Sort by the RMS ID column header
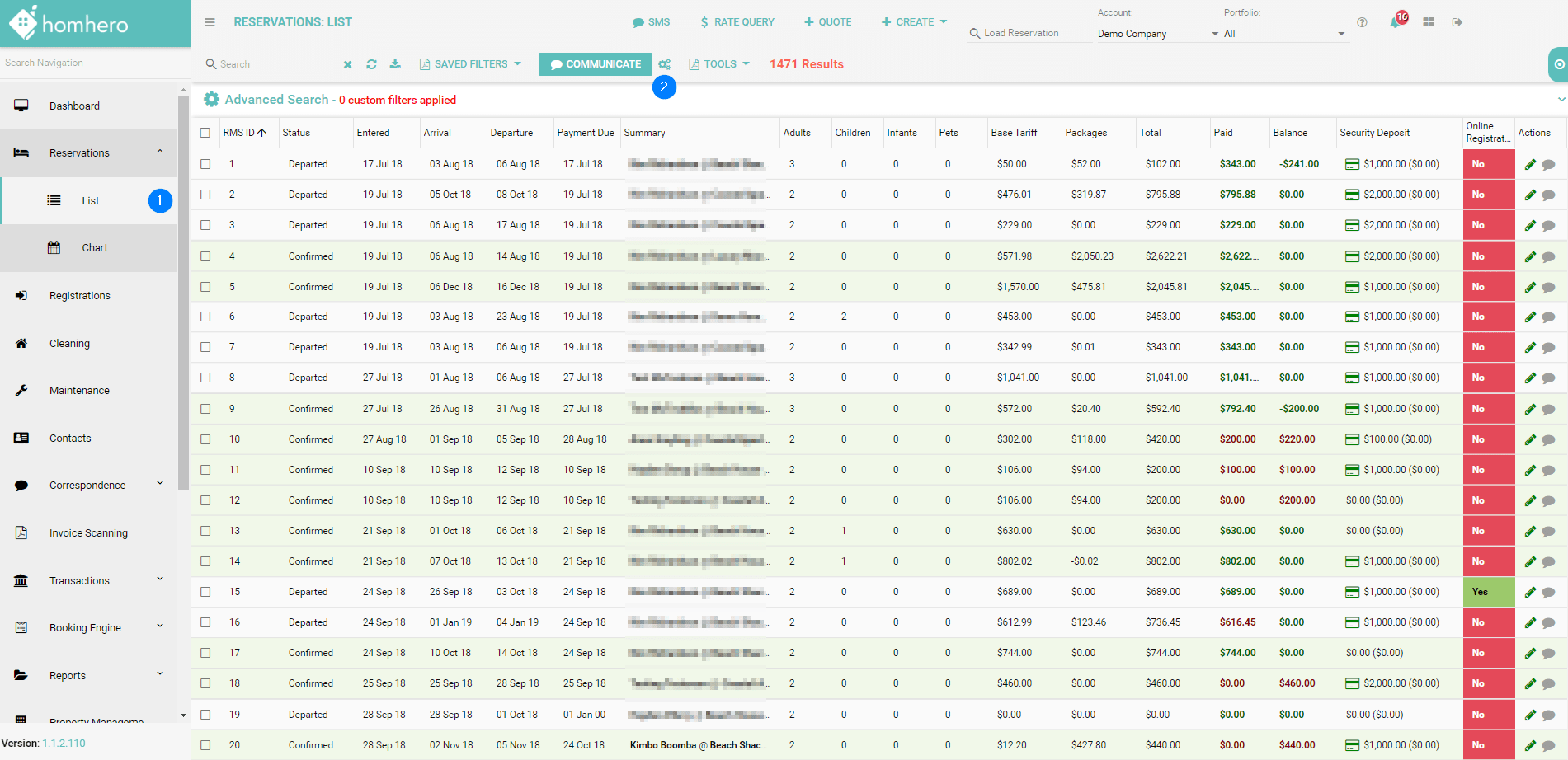 (246, 132)
